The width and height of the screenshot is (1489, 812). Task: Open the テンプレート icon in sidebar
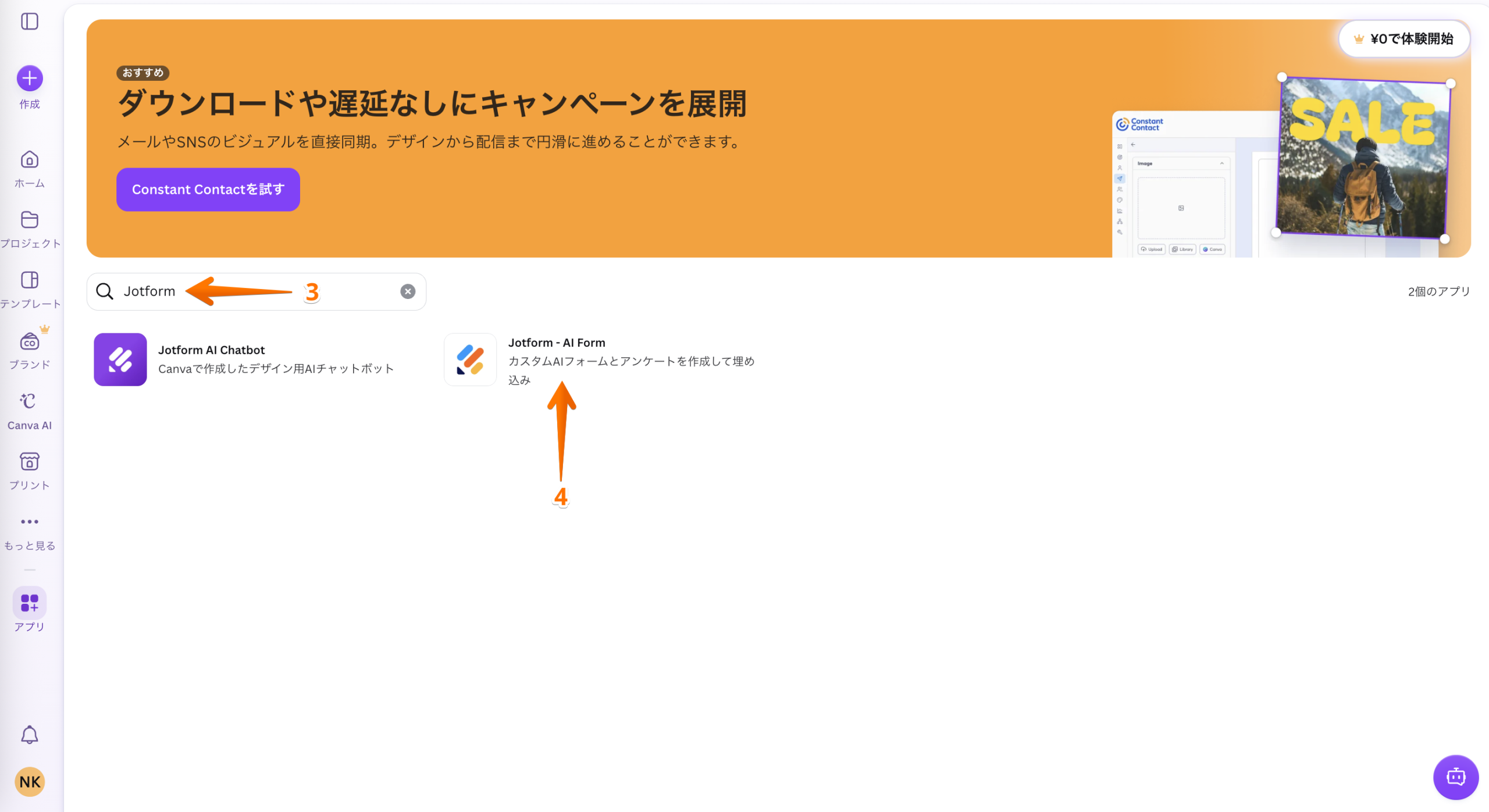(x=30, y=280)
